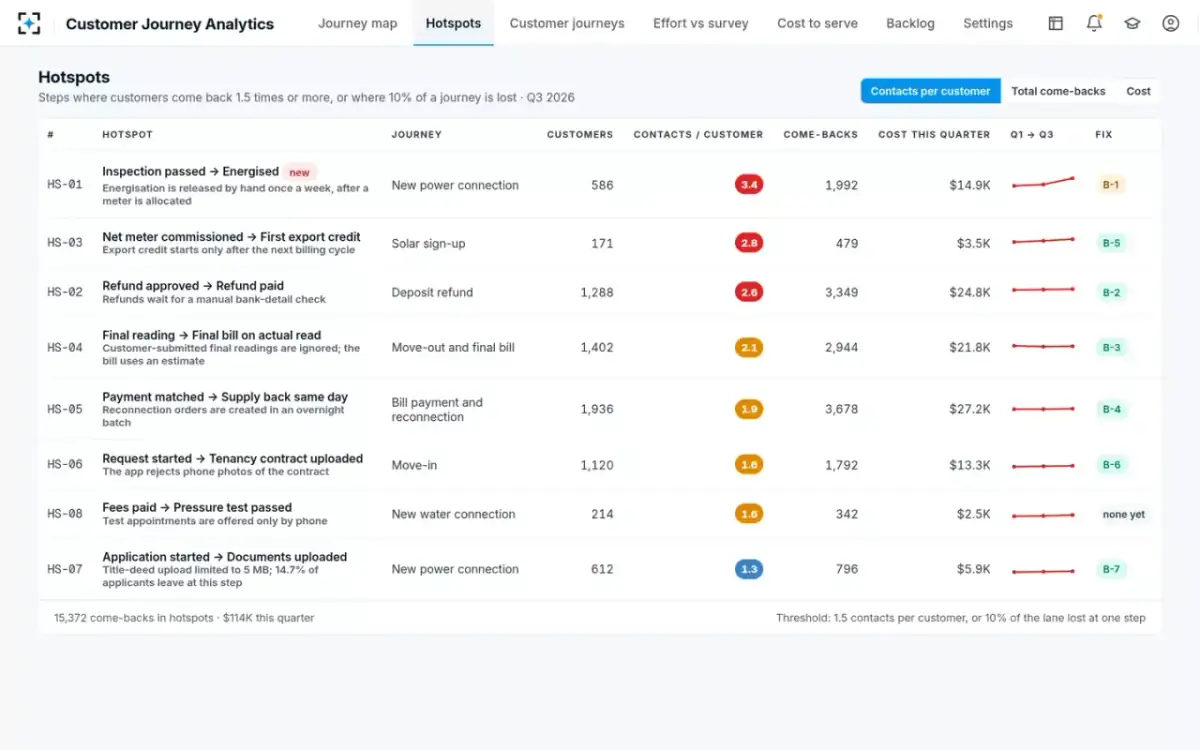Click the blue 1.3 contacts badge
The image size is (1200, 750).
tap(749, 569)
